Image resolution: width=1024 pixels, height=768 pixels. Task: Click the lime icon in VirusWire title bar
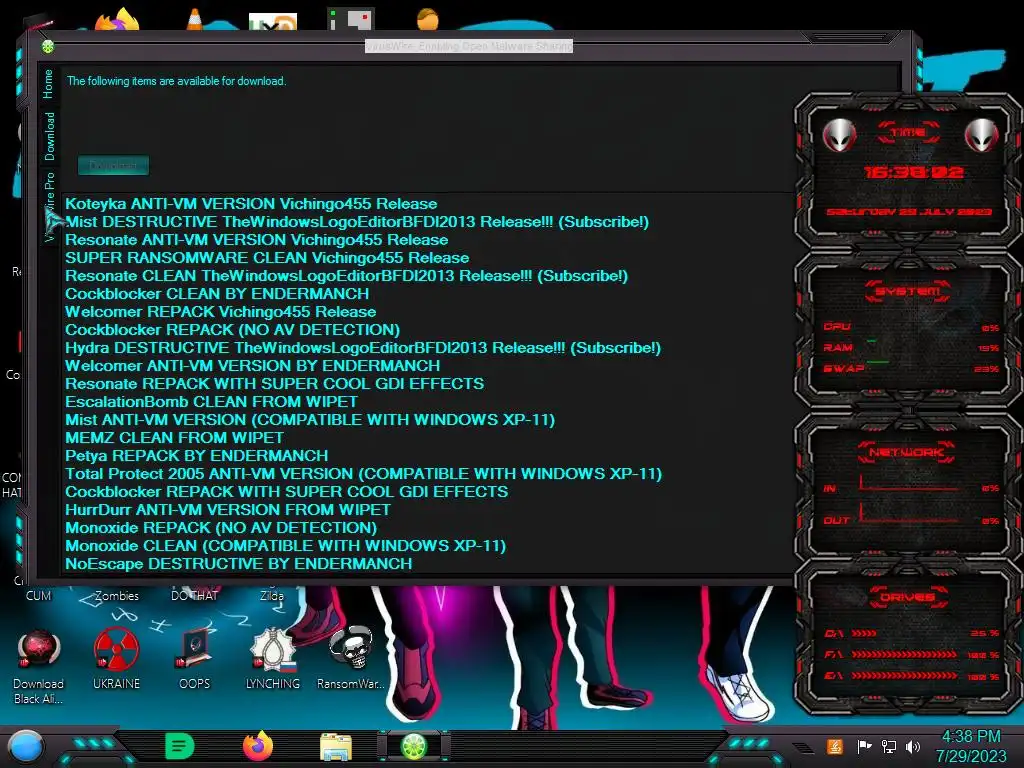click(48, 46)
